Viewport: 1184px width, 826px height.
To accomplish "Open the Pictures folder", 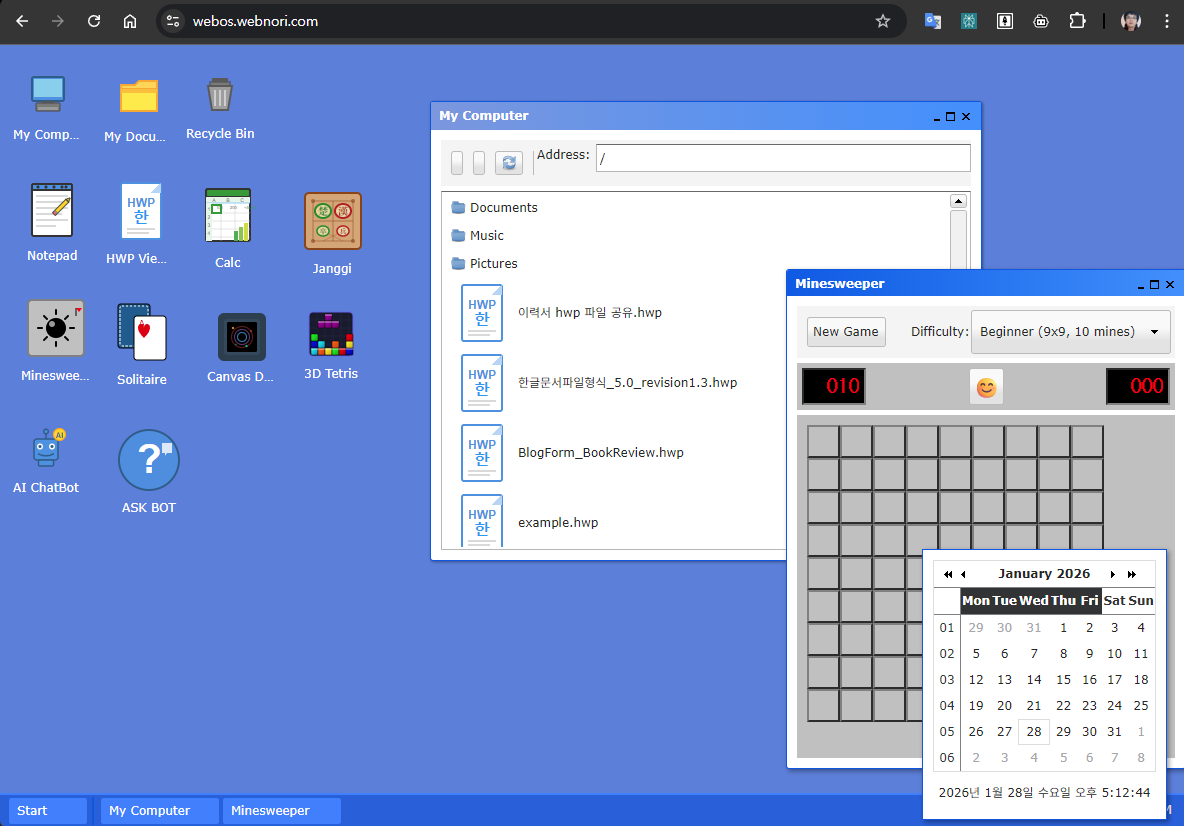I will [493, 264].
